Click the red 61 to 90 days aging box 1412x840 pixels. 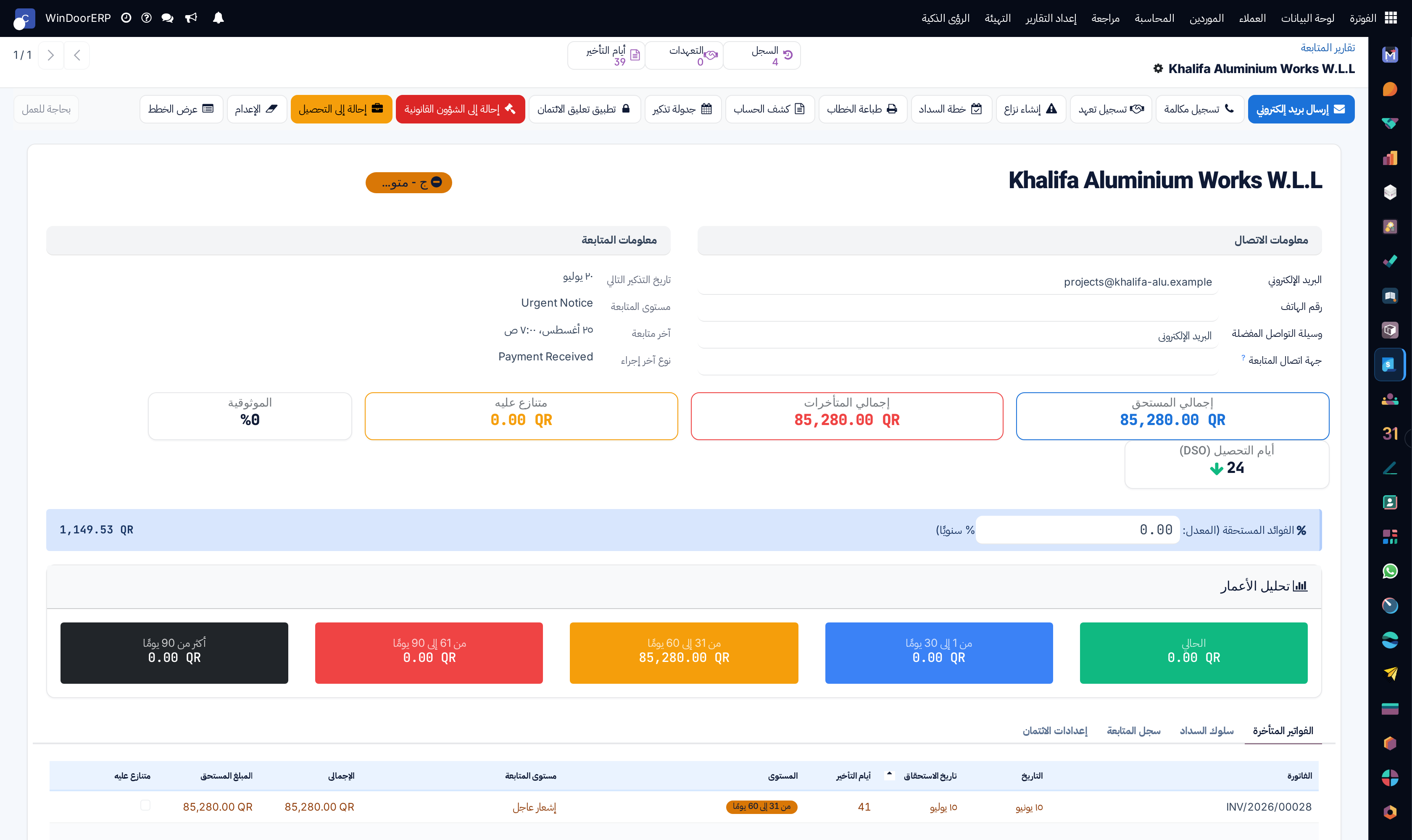(429, 653)
